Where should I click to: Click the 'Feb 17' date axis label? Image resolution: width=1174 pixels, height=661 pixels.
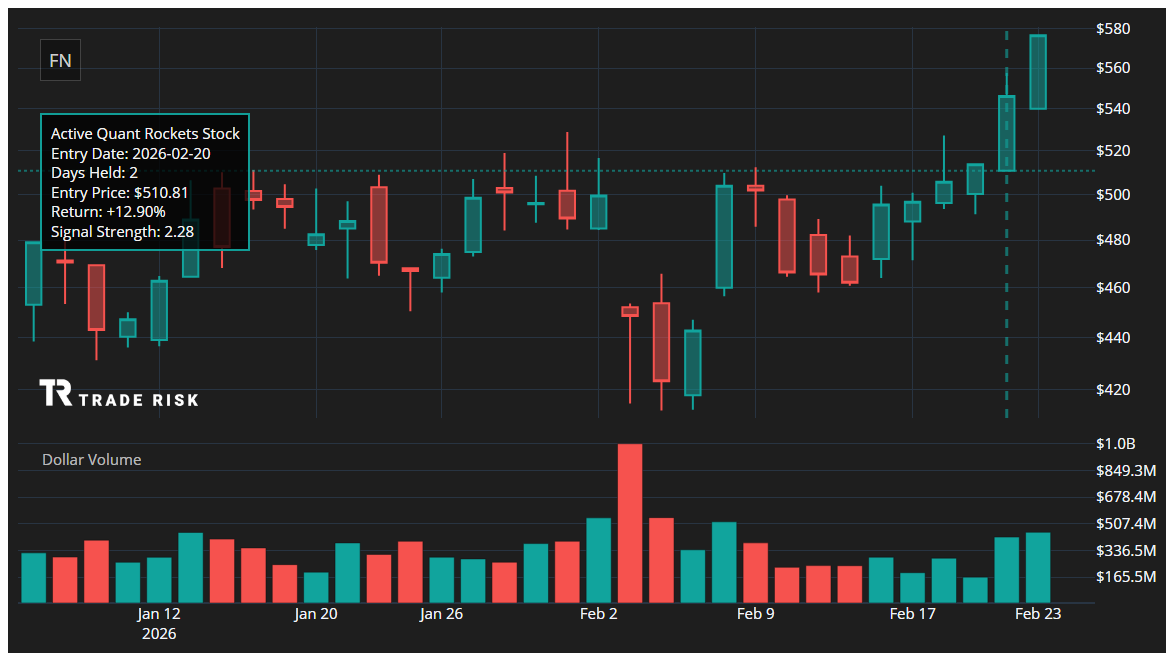coord(912,614)
